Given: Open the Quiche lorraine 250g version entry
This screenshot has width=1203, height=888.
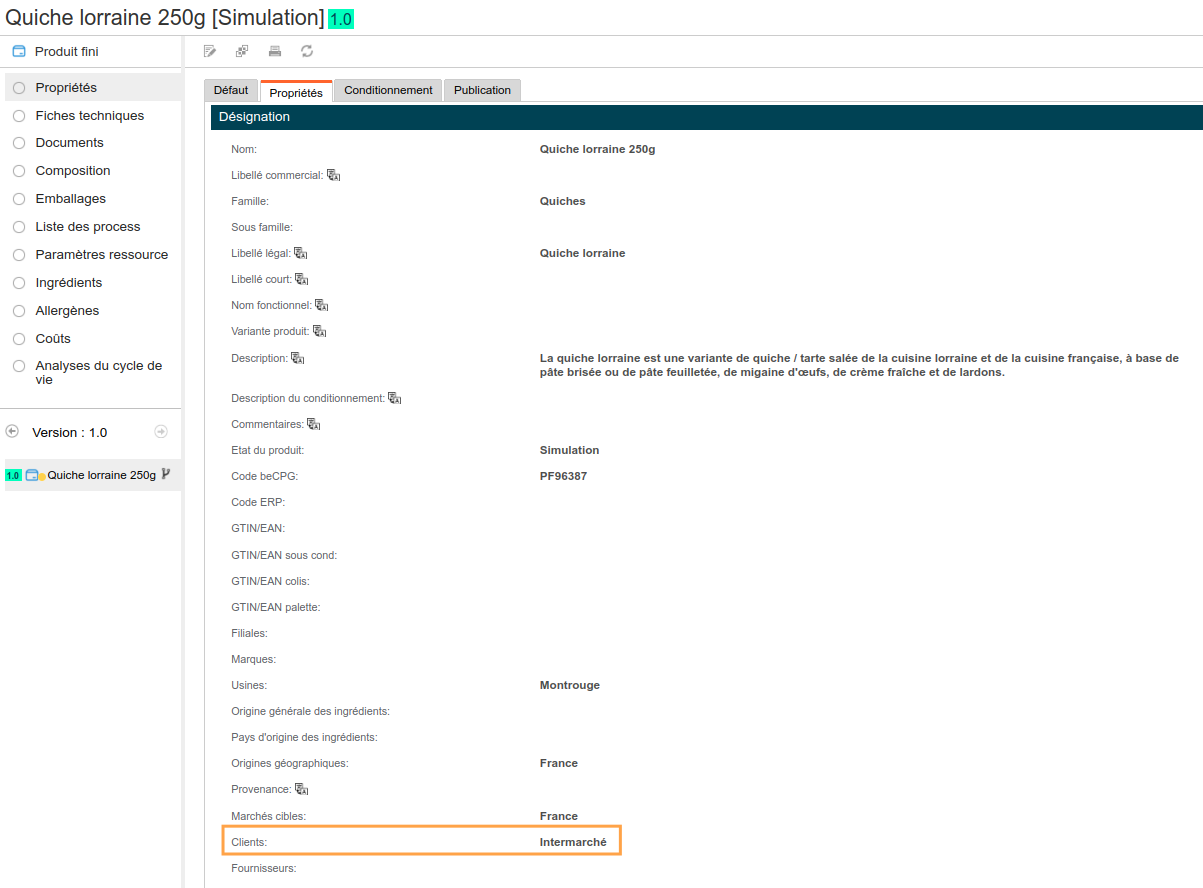Looking at the screenshot, I should click(101, 475).
